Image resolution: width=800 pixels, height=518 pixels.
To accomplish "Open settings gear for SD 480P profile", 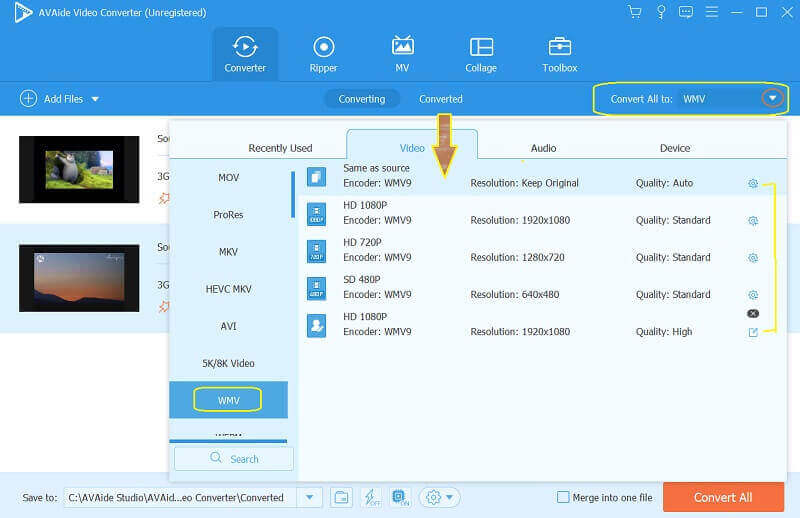I will coord(753,295).
